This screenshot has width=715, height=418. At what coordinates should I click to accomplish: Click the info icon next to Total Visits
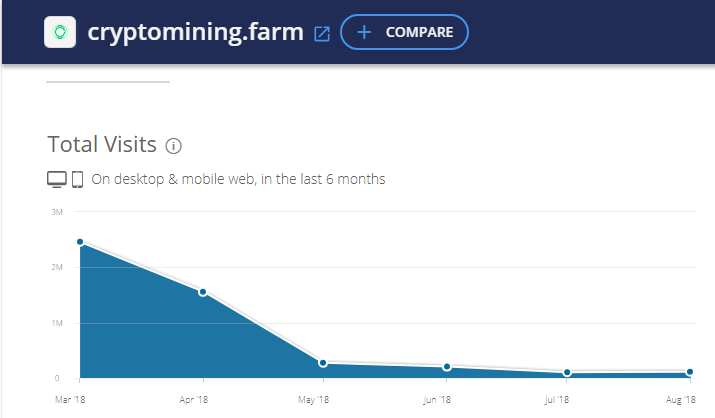coord(173,146)
